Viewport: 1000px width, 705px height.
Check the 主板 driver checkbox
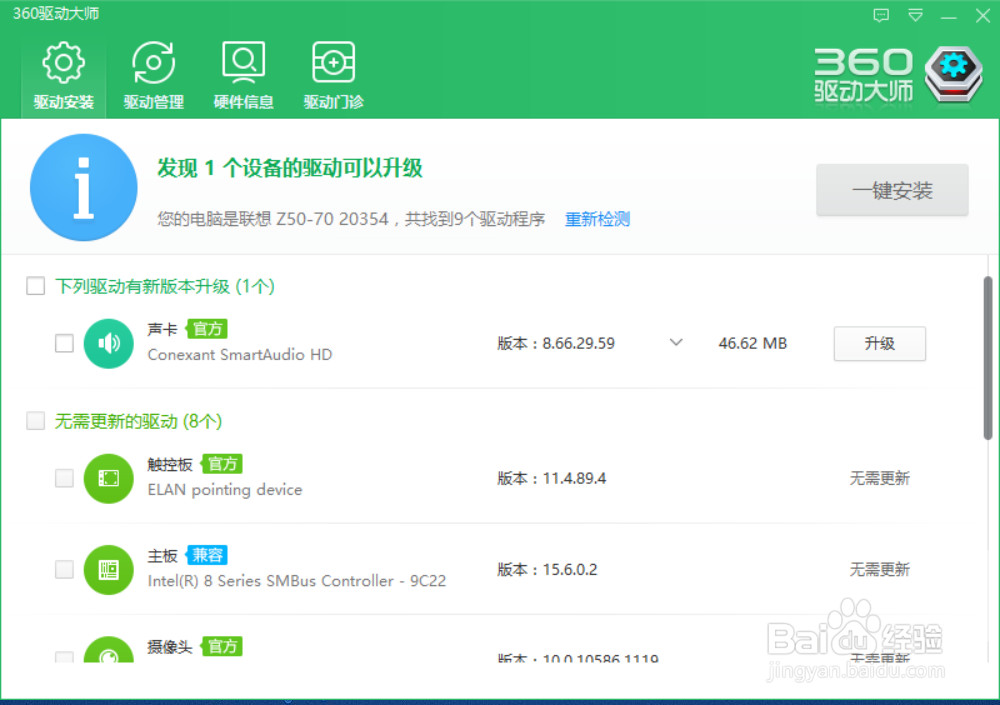pyautogui.click(x=64, y=569)
